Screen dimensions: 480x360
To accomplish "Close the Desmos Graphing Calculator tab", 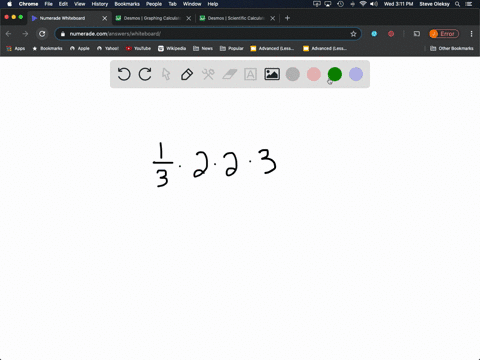I will [x=189, y=18].
